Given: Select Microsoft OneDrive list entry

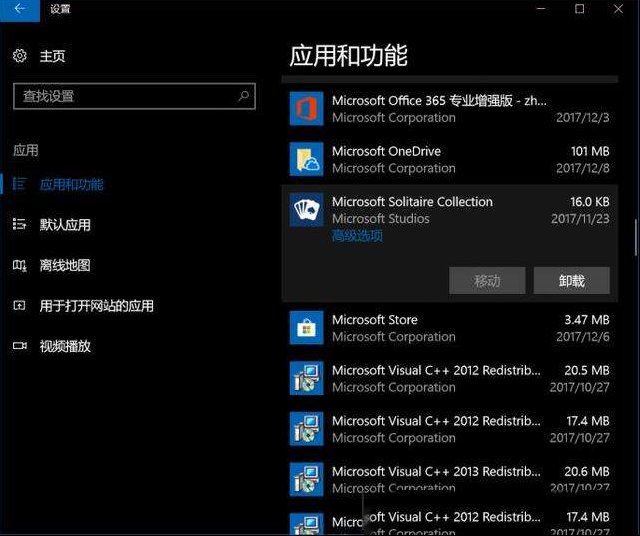Looking at the screenshot, I should pos(450,159).
